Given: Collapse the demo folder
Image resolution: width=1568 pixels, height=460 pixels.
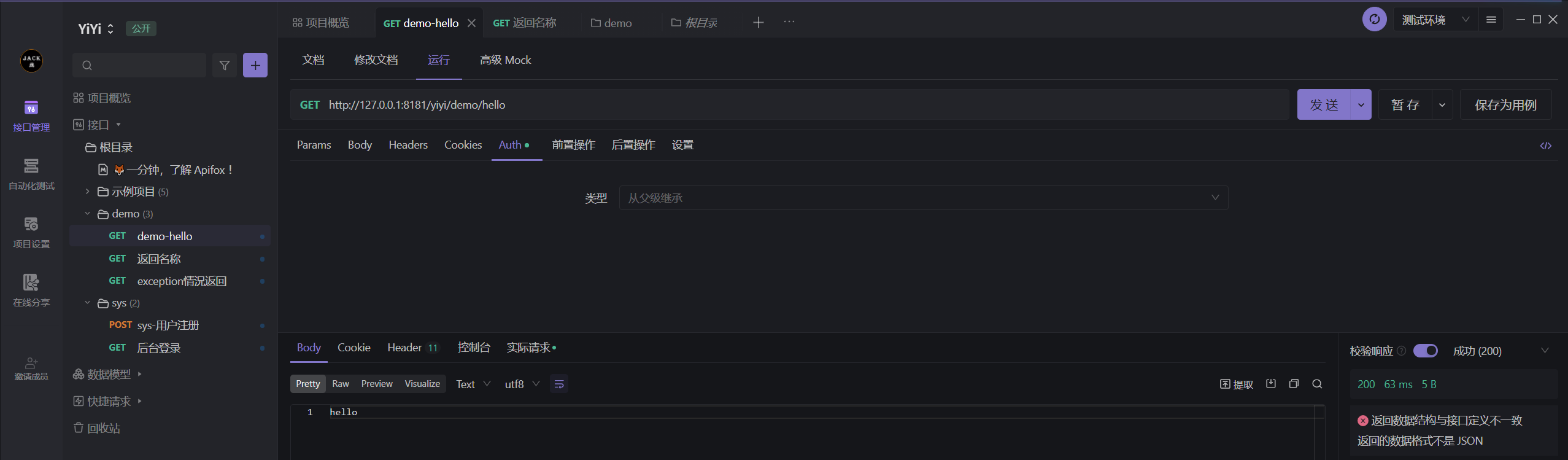Looking at the screenshot, I should pyautogui.click(x=87, y=214).
